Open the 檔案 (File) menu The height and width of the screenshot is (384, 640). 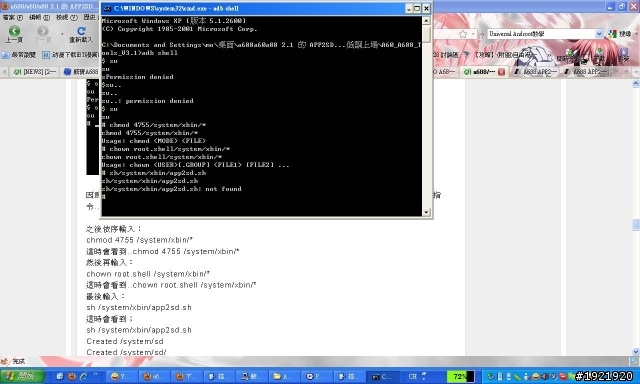click(13, 18)
